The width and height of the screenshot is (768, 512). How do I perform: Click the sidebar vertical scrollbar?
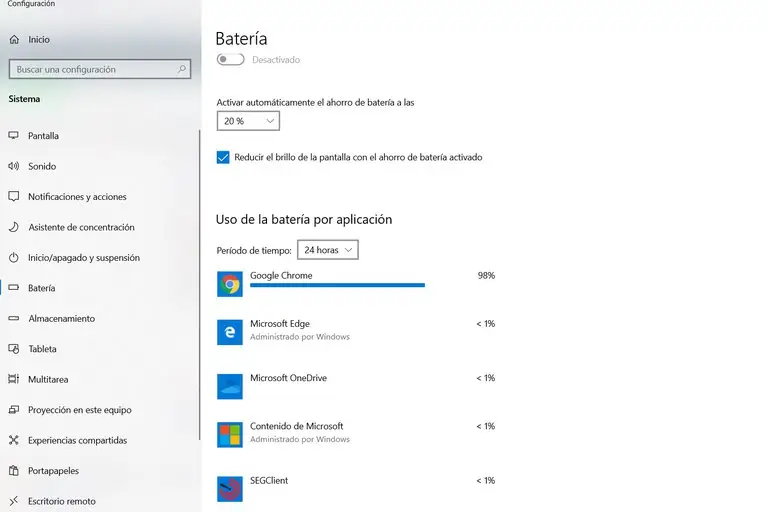click(x=199, y=284)
